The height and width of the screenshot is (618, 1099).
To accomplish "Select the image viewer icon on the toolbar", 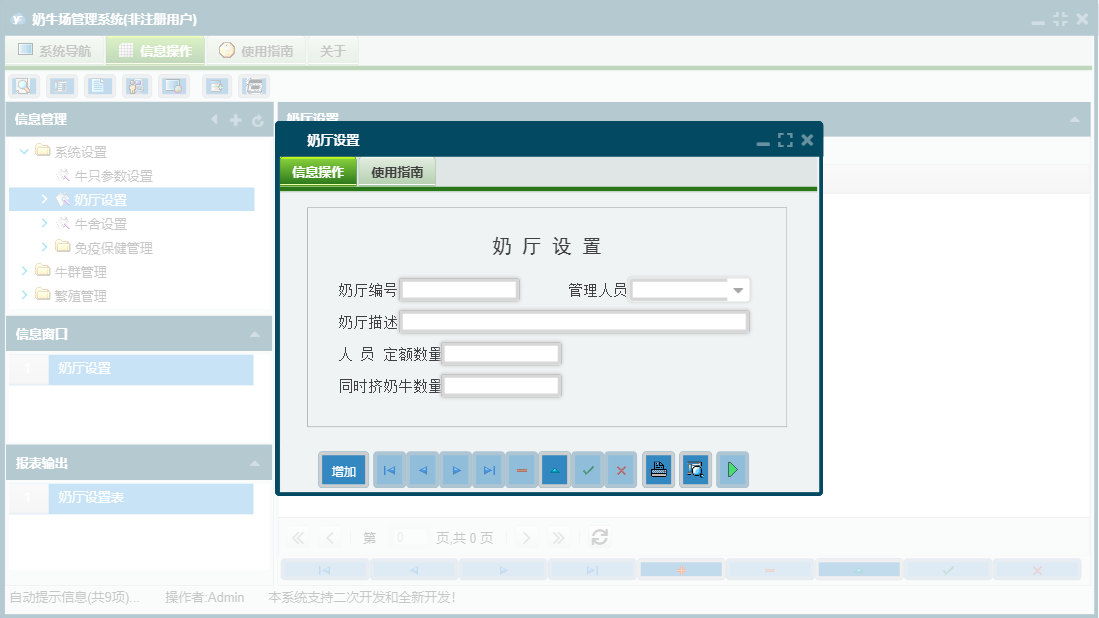I will (x=172, y=86).
